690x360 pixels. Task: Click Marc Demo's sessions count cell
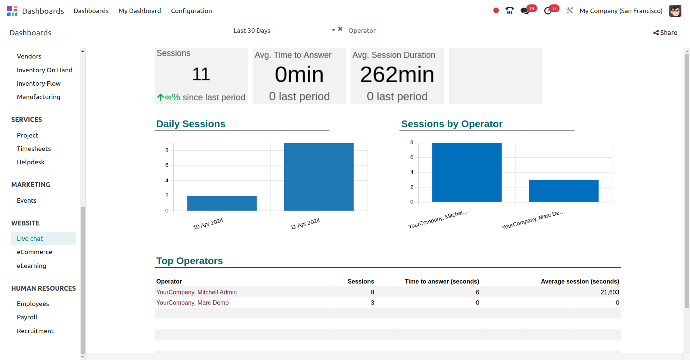point(372,303)
